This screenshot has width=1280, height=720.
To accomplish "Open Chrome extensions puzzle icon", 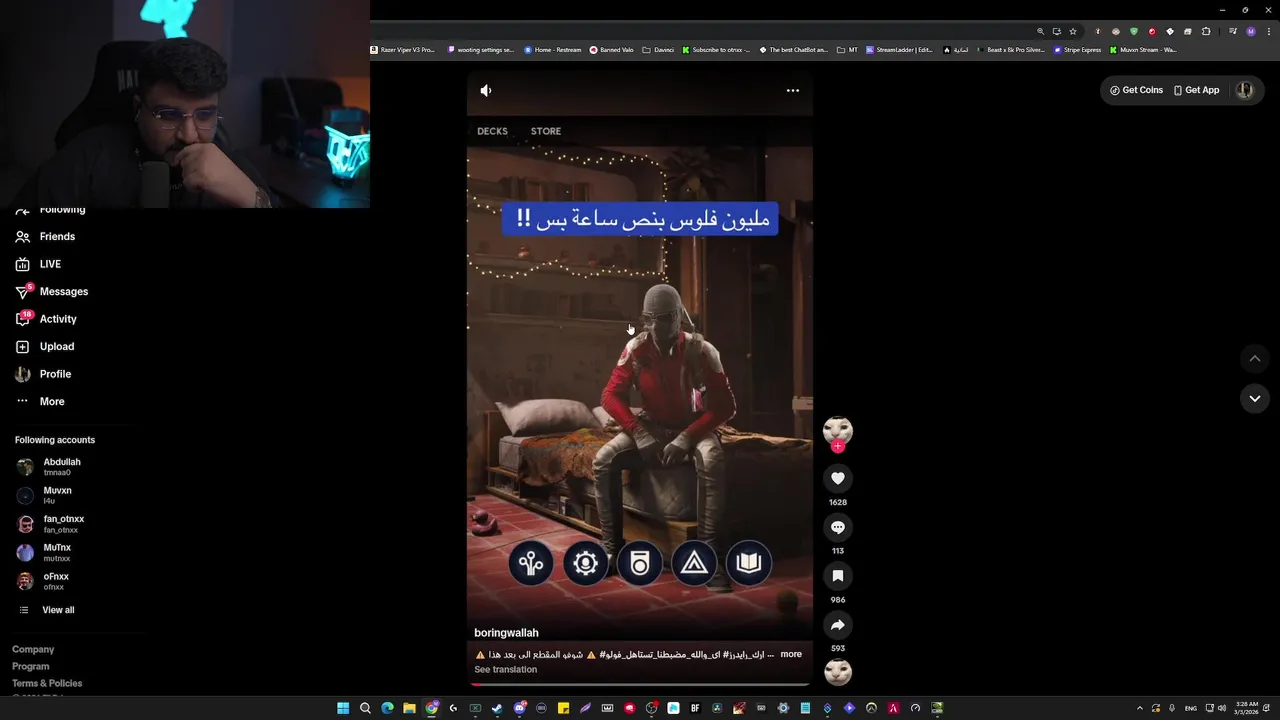I will (x=1206, y=32).
